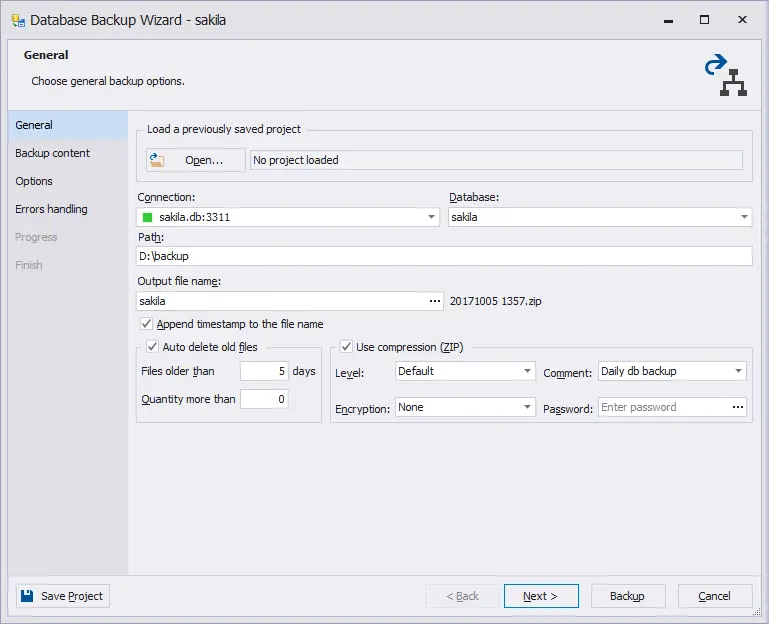
Task: Maximize the Database Backup Wizard window
Action: pos(704,20)
